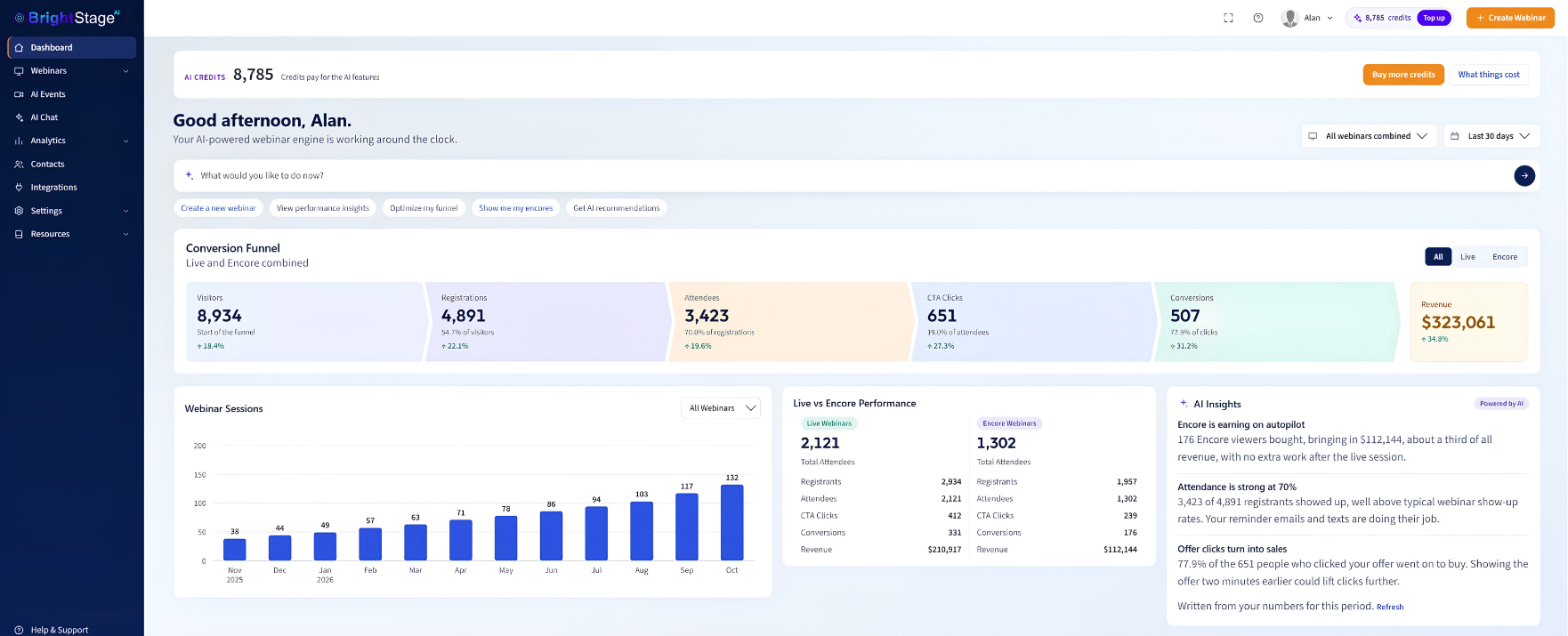Open AI Chat from sidebar
Viewport: 1568px width, 636px height.
(72, 117)
